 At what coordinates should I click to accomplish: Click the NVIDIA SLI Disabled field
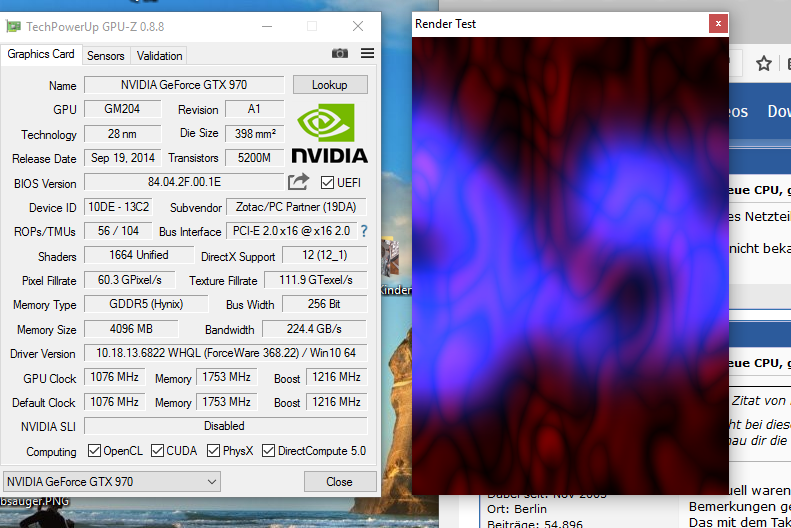pos(225,426)
